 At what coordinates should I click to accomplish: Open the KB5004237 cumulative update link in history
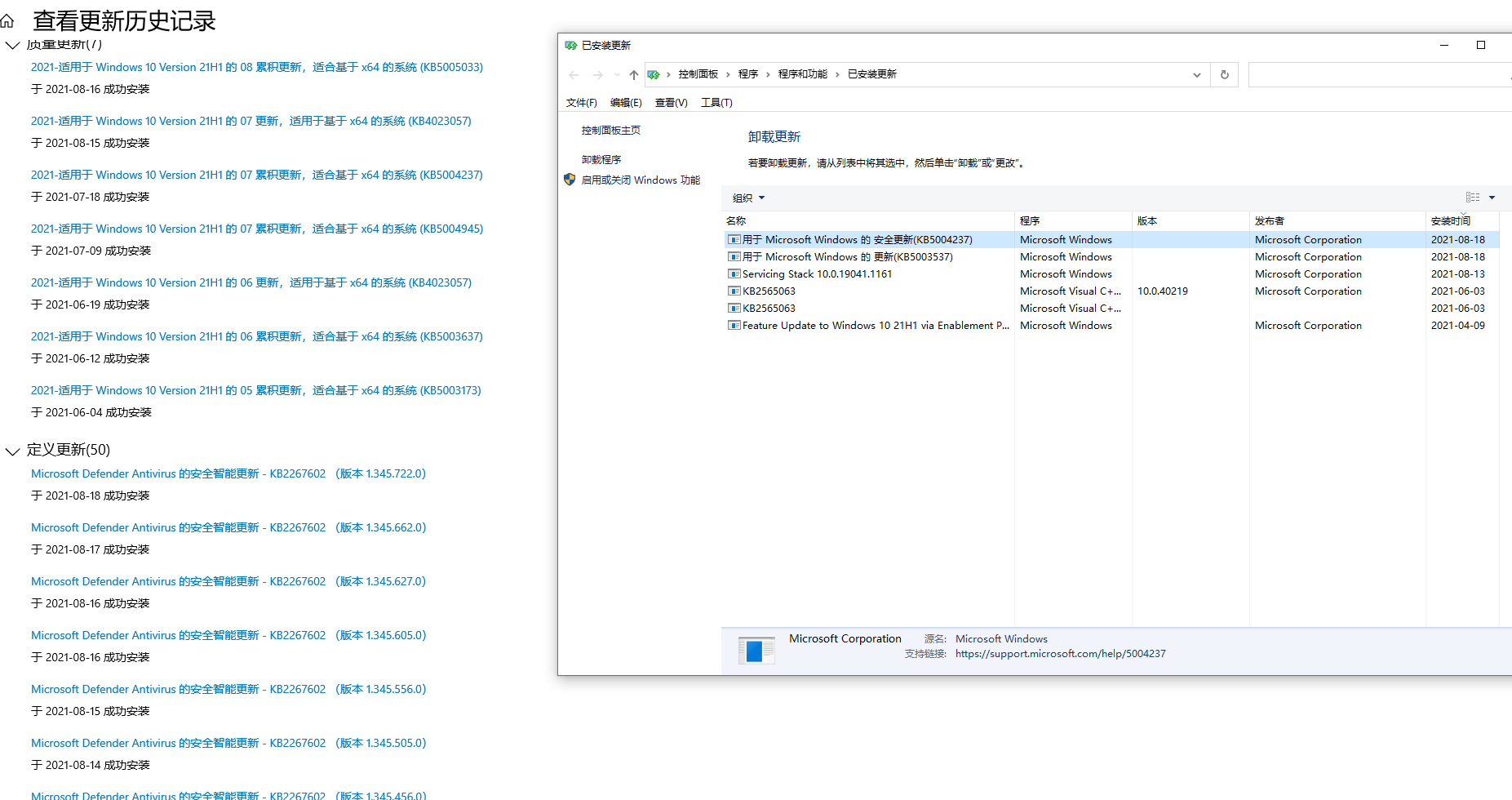257,175
